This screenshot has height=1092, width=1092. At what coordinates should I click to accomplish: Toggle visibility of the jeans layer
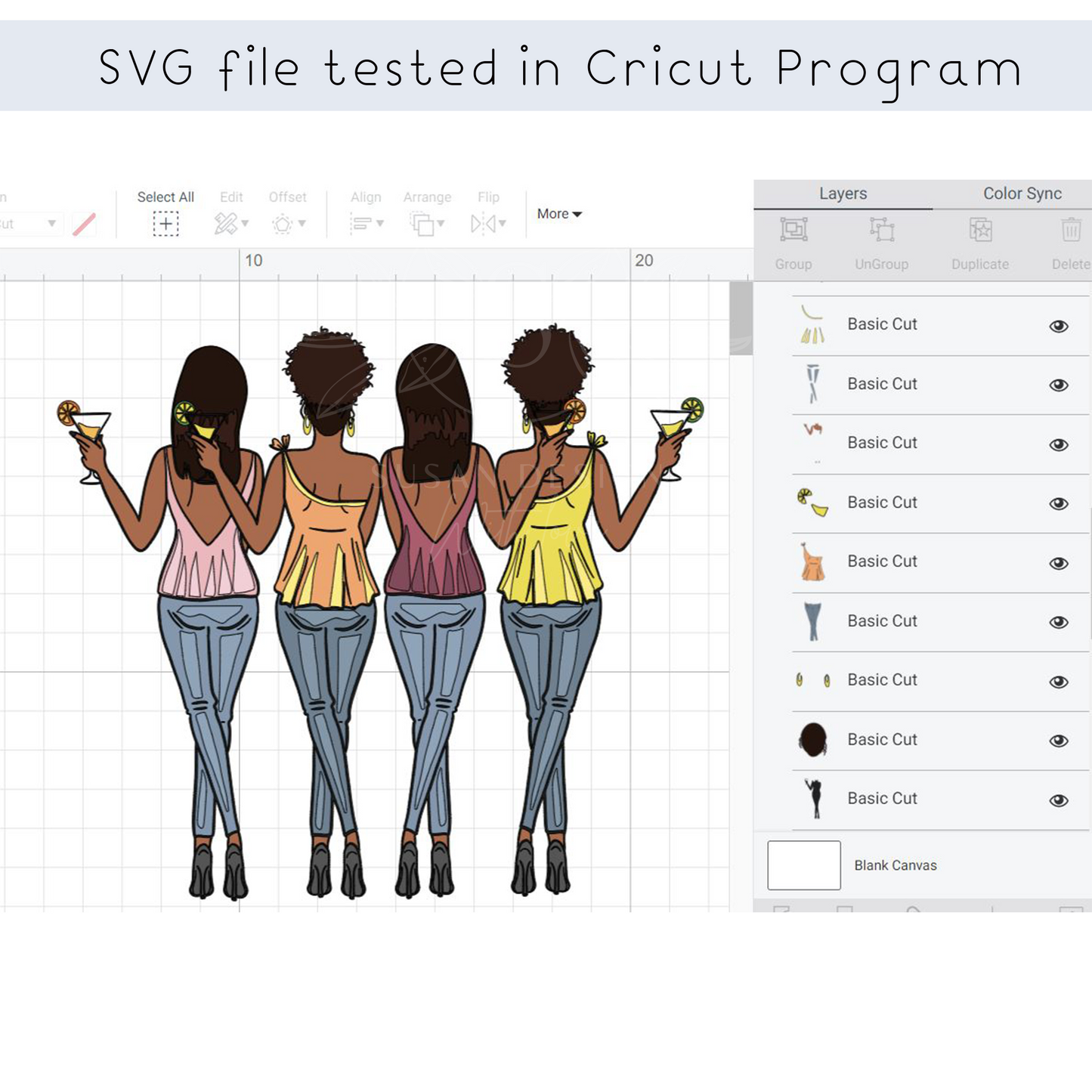point(1059,622)
